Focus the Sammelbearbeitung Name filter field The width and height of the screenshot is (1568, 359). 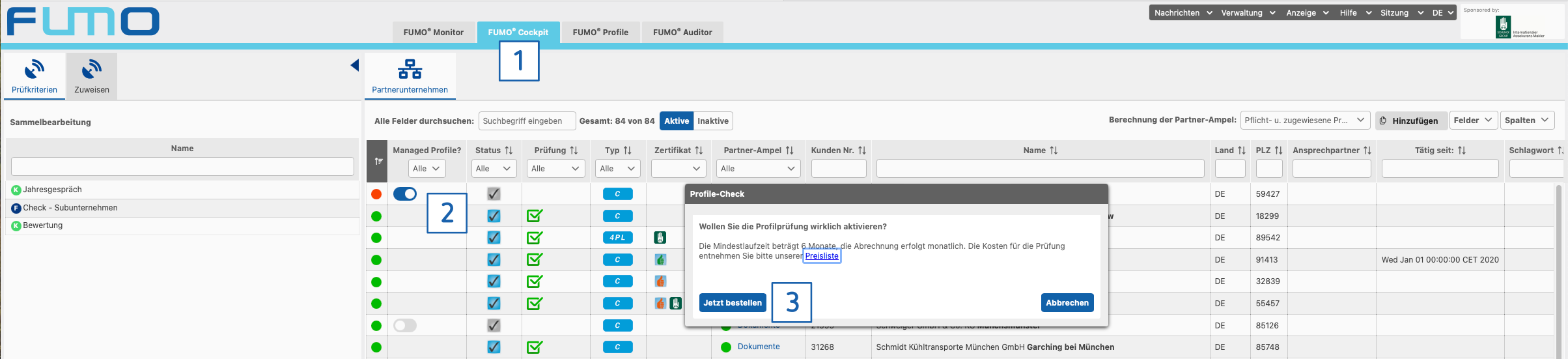pyautogui.click(x=182, y=166)
